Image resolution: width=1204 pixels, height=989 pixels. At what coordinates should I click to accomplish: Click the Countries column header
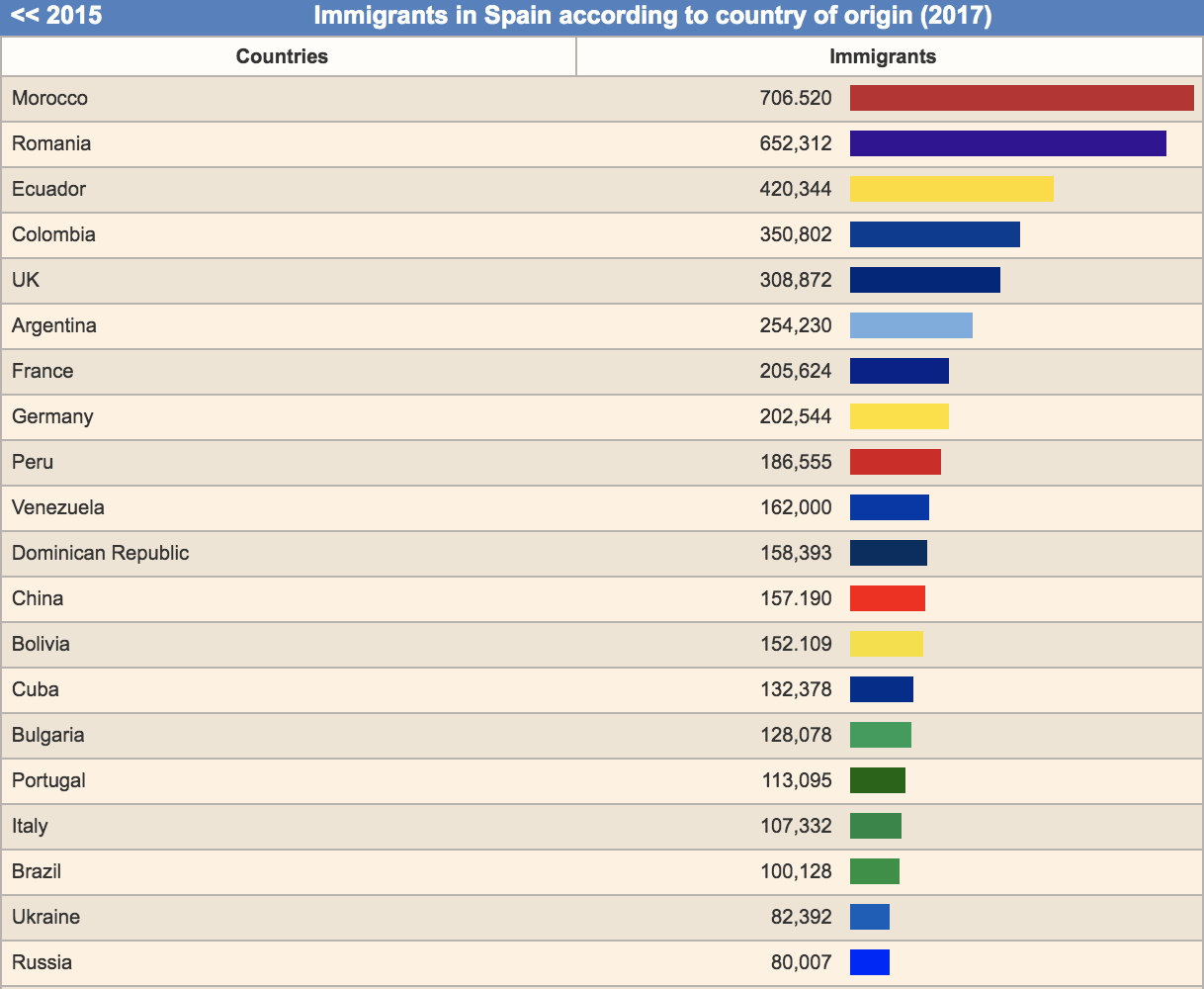click(x=282, y=56)
